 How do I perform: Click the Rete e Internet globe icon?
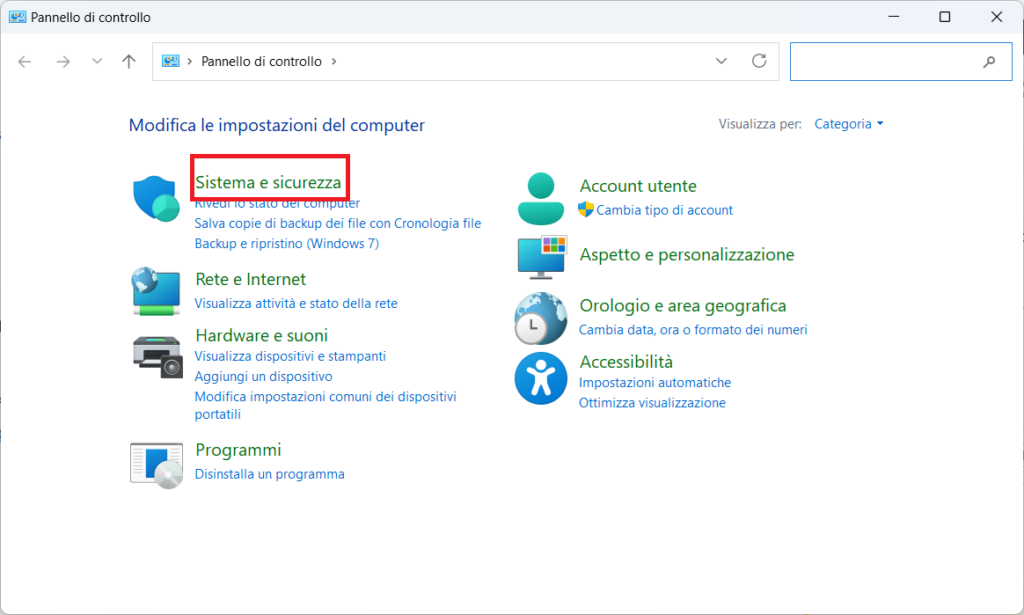(156, 291)
